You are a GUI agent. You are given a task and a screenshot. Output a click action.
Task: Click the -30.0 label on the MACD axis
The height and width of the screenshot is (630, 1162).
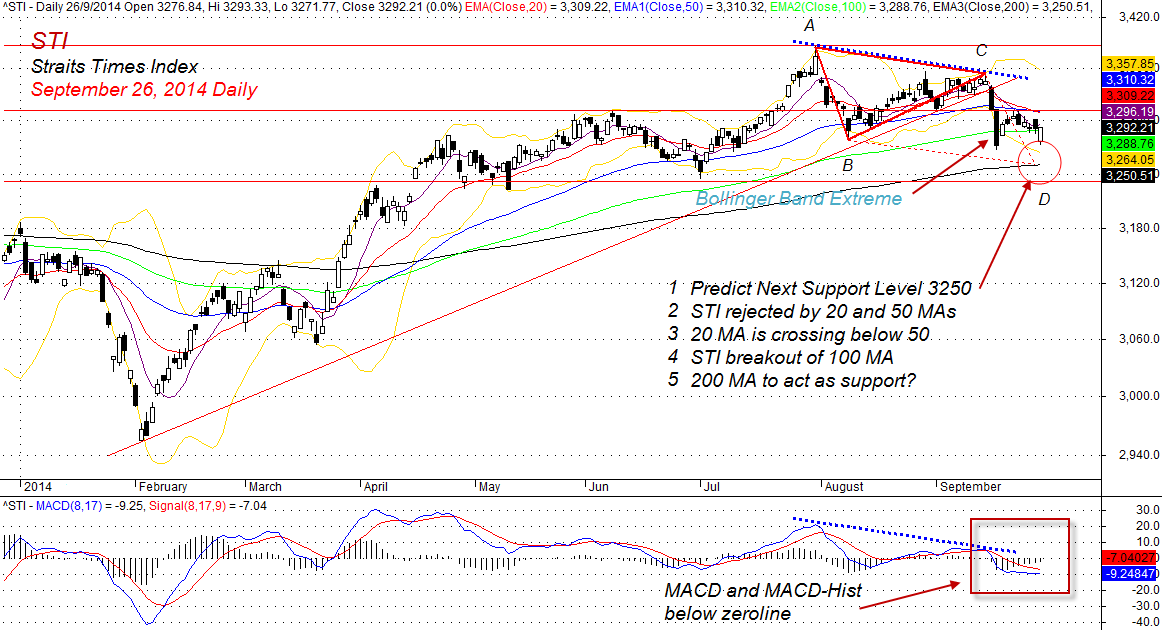click(x=1146, y=606)
